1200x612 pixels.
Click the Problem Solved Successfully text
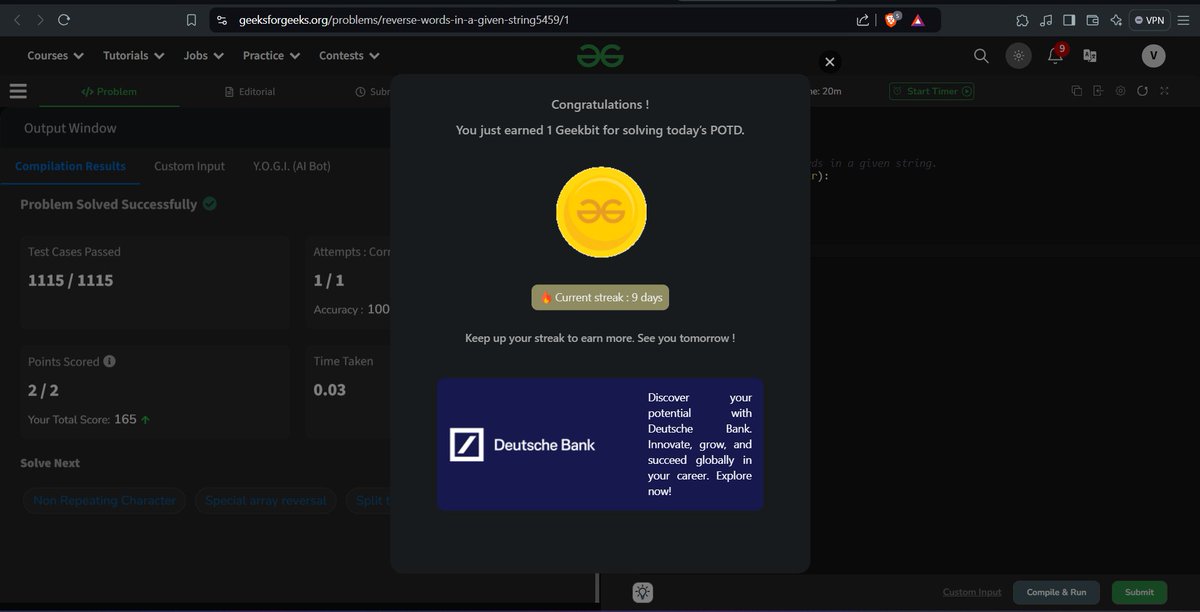pyautogui.click(x=109, y=204)
